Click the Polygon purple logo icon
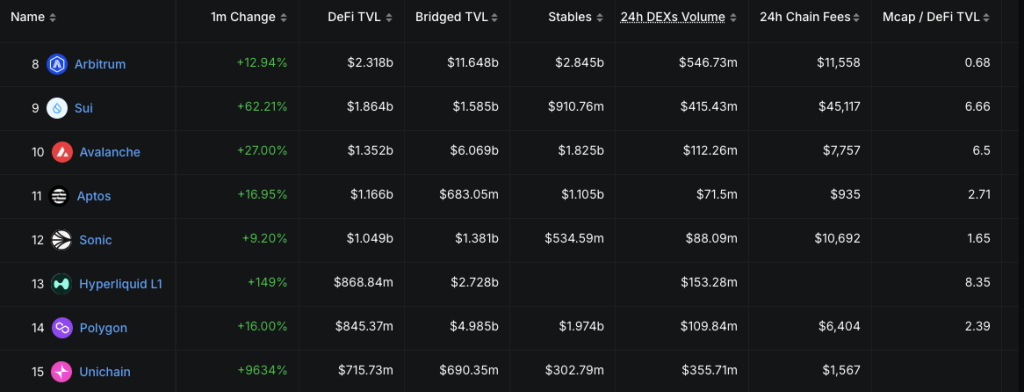This screenshot has height=392, width=1024. tap(62, 327)
